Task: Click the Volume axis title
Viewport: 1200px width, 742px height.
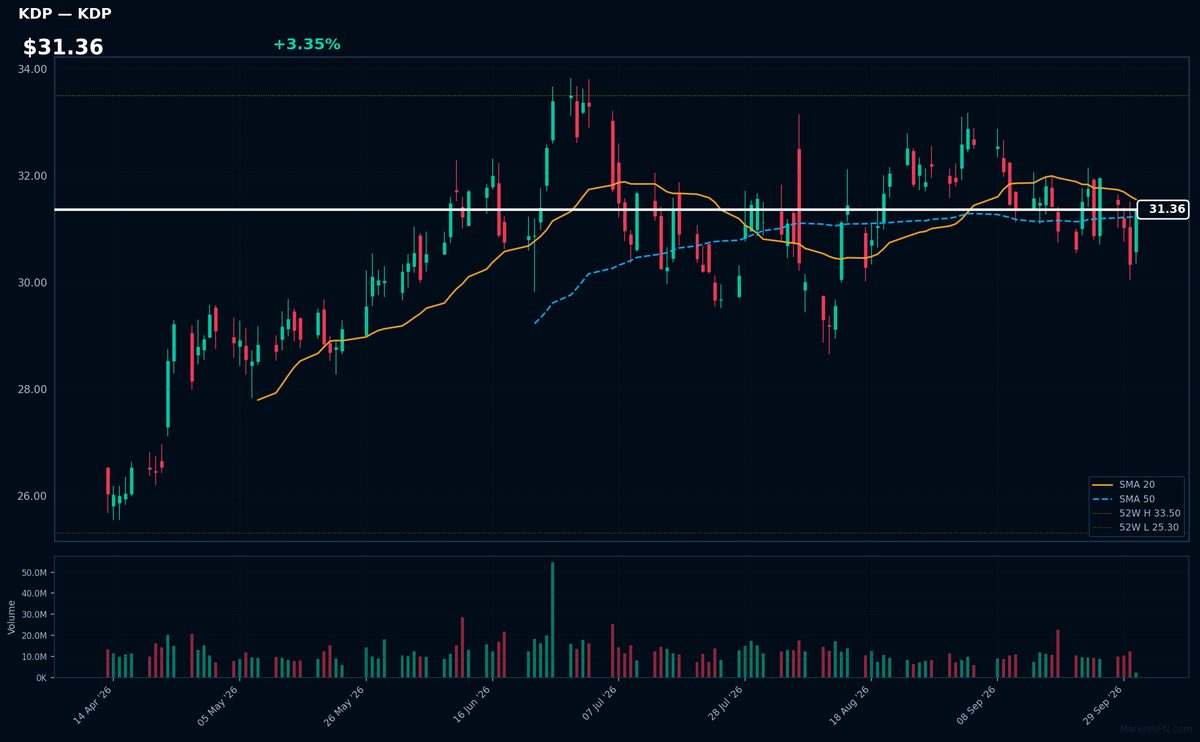Action: coord(12,617)
